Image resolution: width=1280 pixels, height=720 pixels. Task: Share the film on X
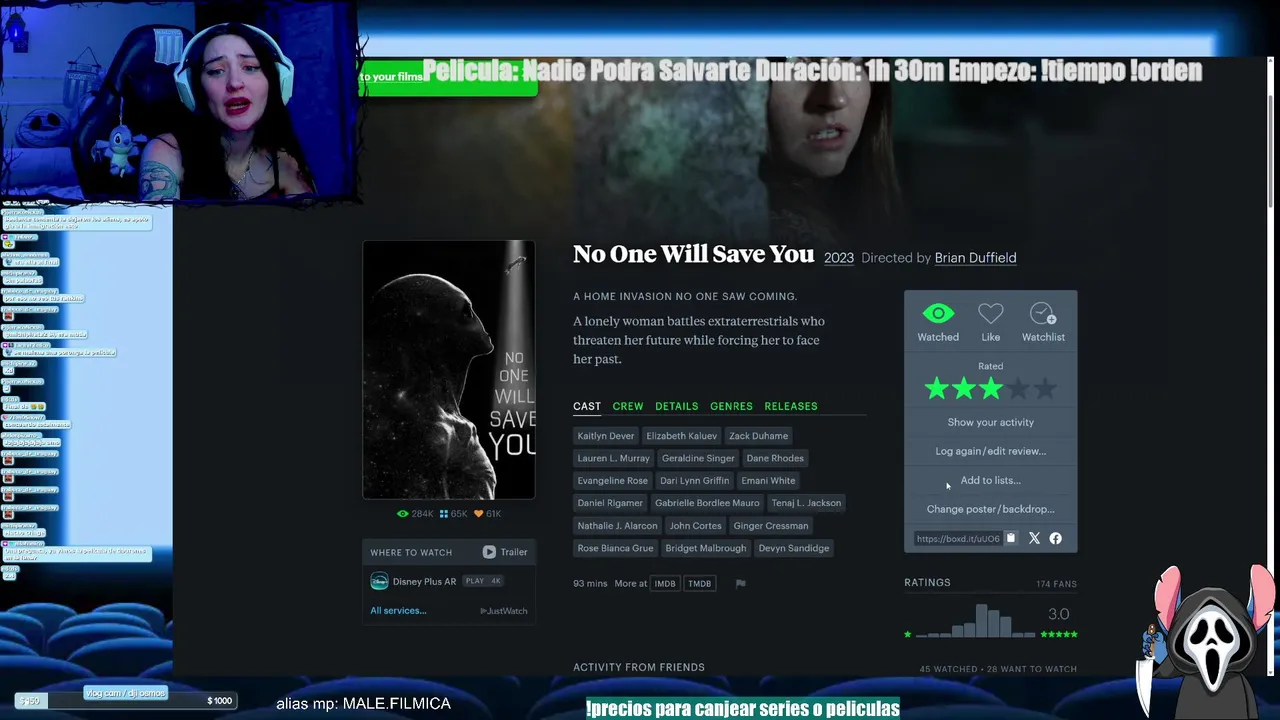(1034, 538)
